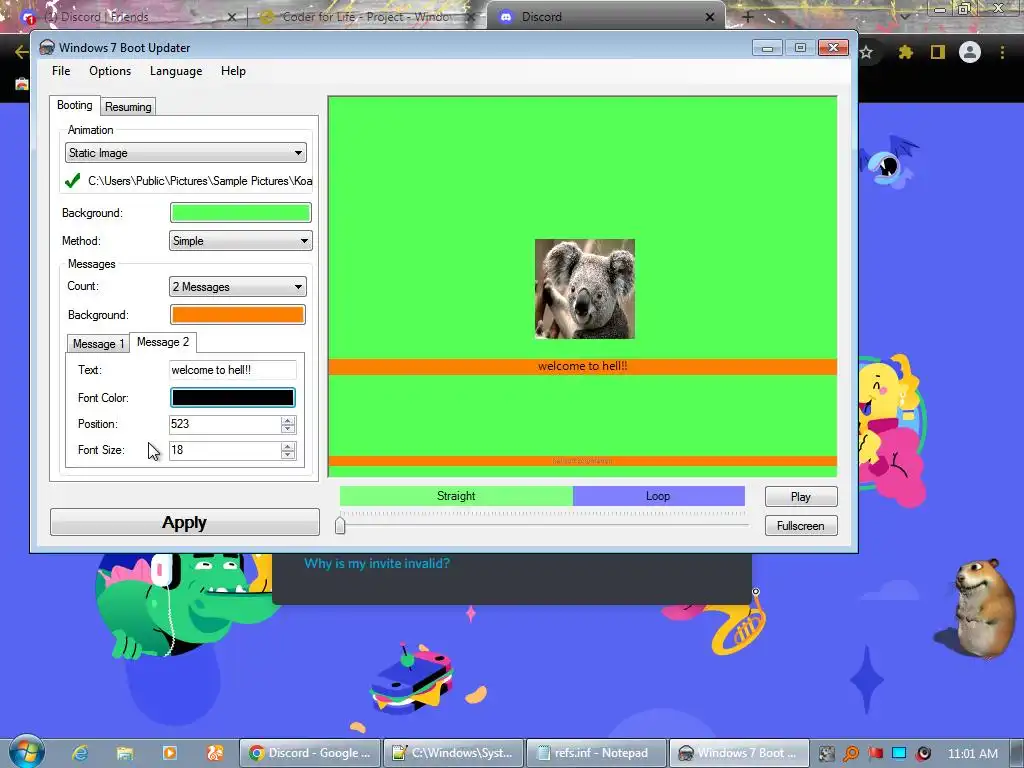Select the Loop playback mode

click(x=658, y=496)
